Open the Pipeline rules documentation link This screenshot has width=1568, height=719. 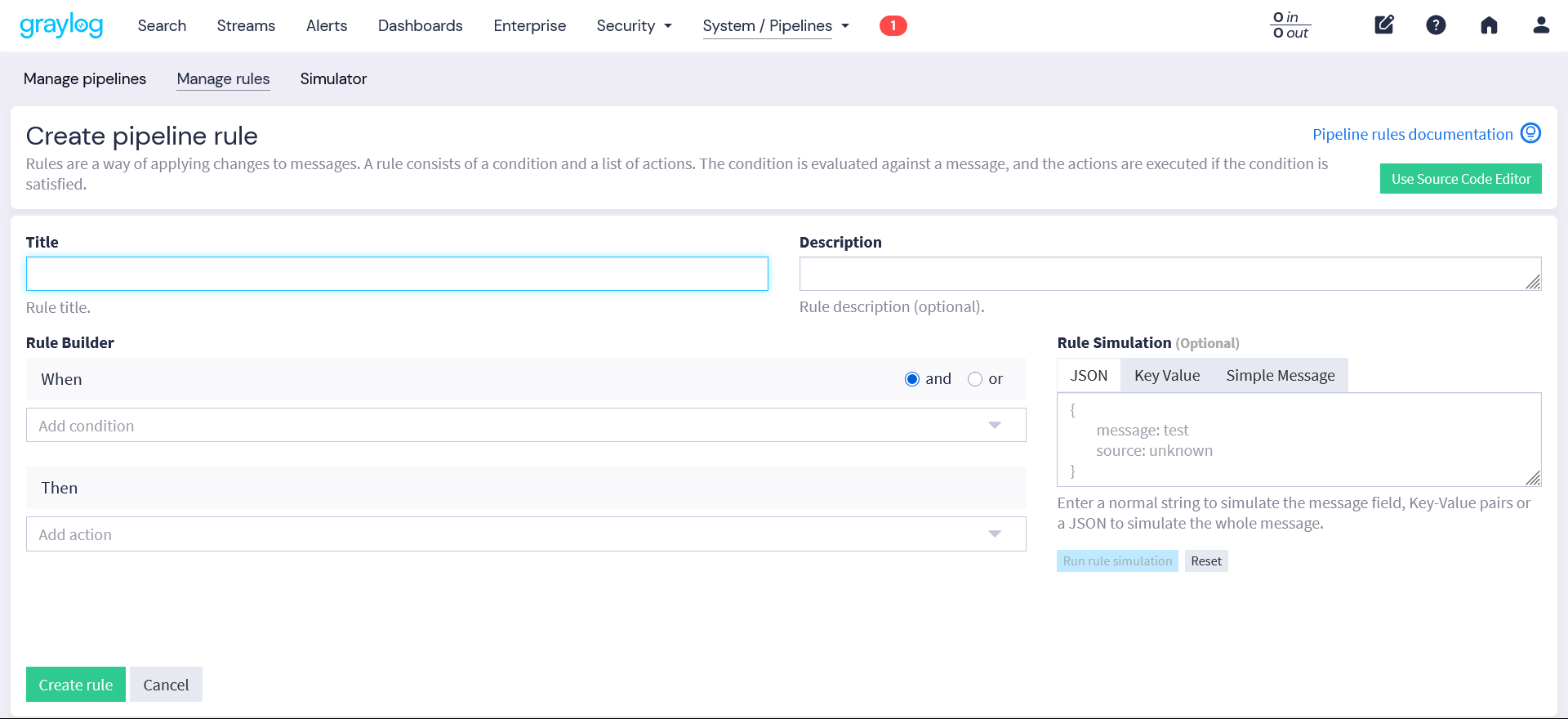tap(1412, 134)
